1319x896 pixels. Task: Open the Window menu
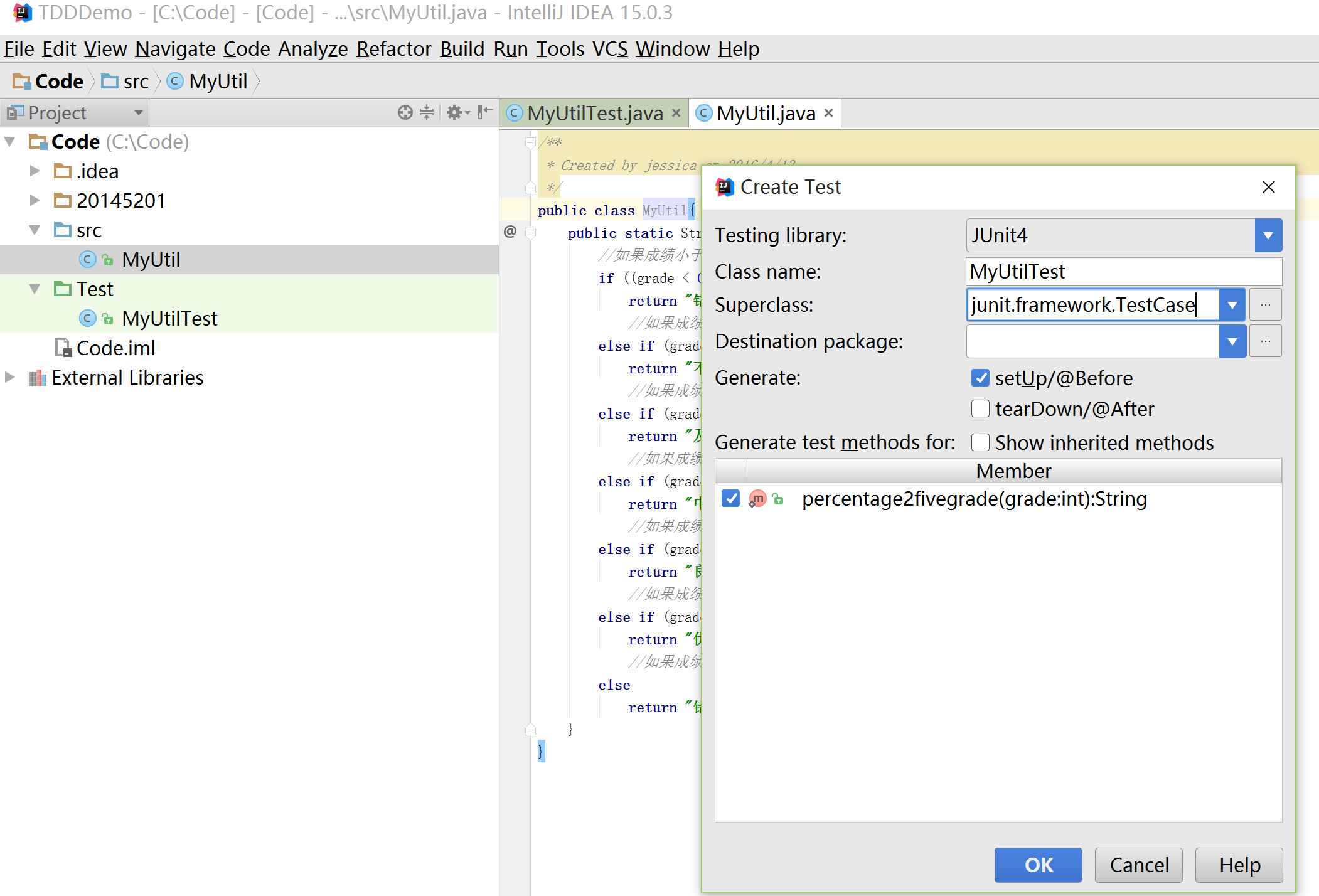[673, 49]
